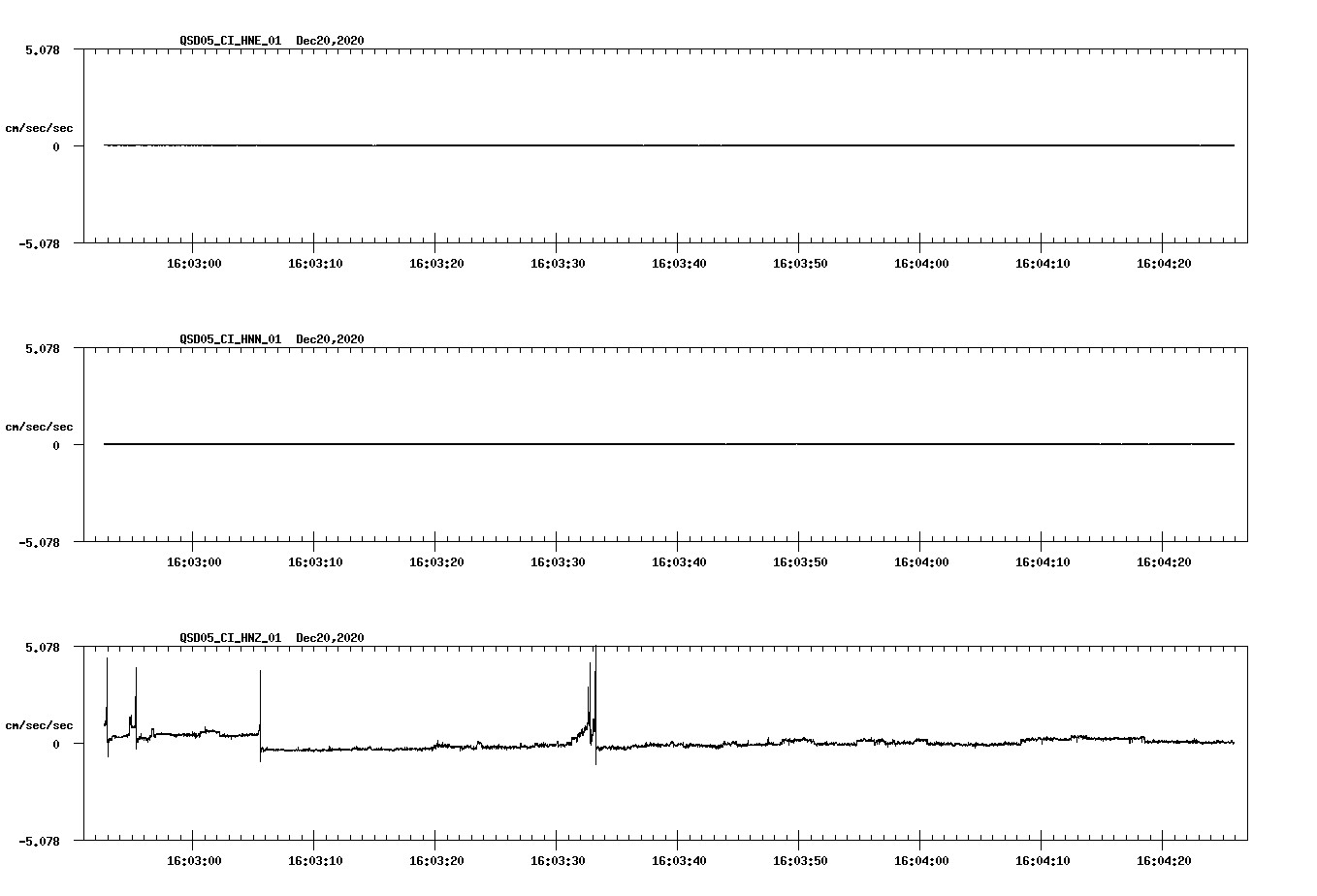
Task: Click the cm/sec/sec label of middle plot
Action: (x=39, y=426)
